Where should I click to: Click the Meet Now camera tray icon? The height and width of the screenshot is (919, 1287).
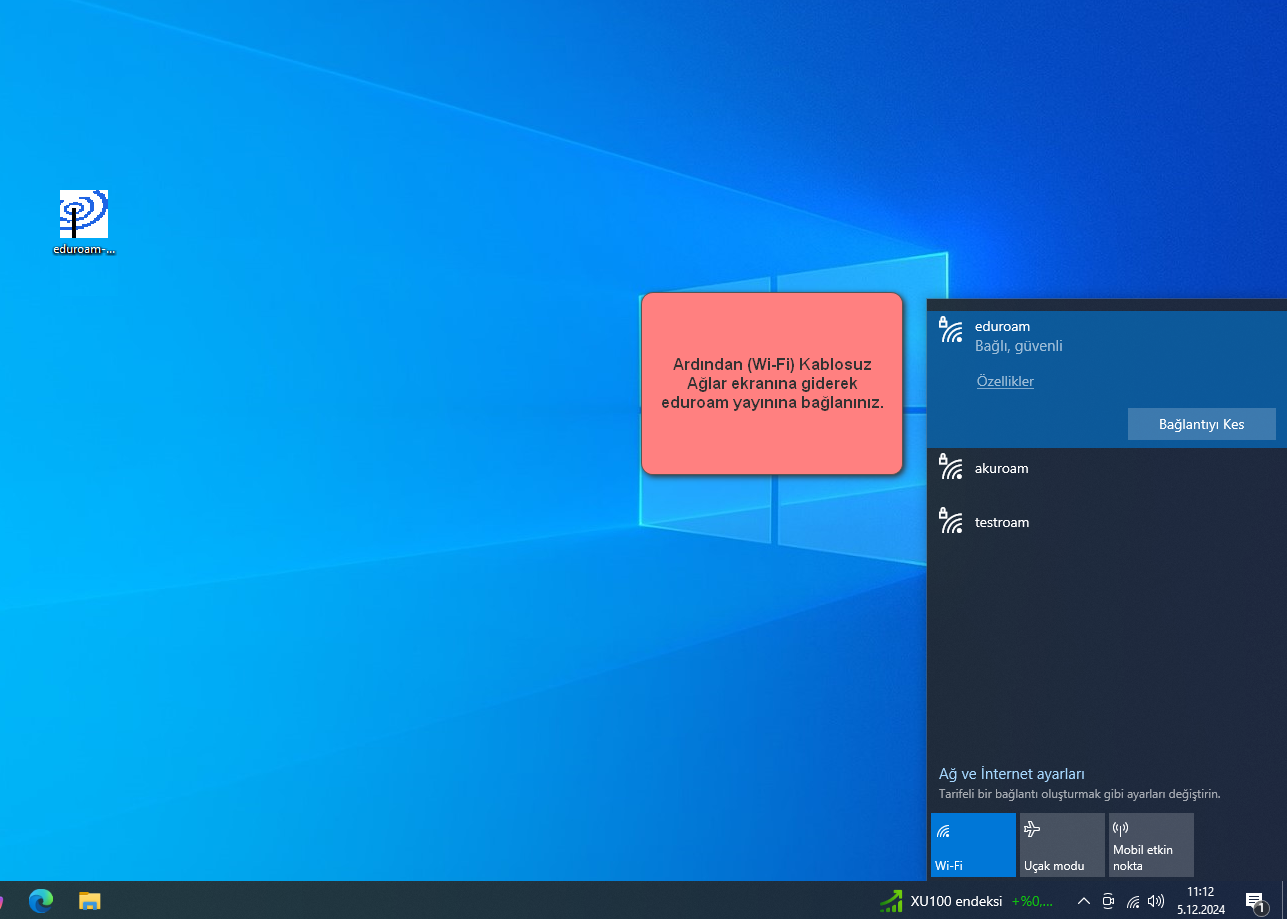coord(1108,901)
